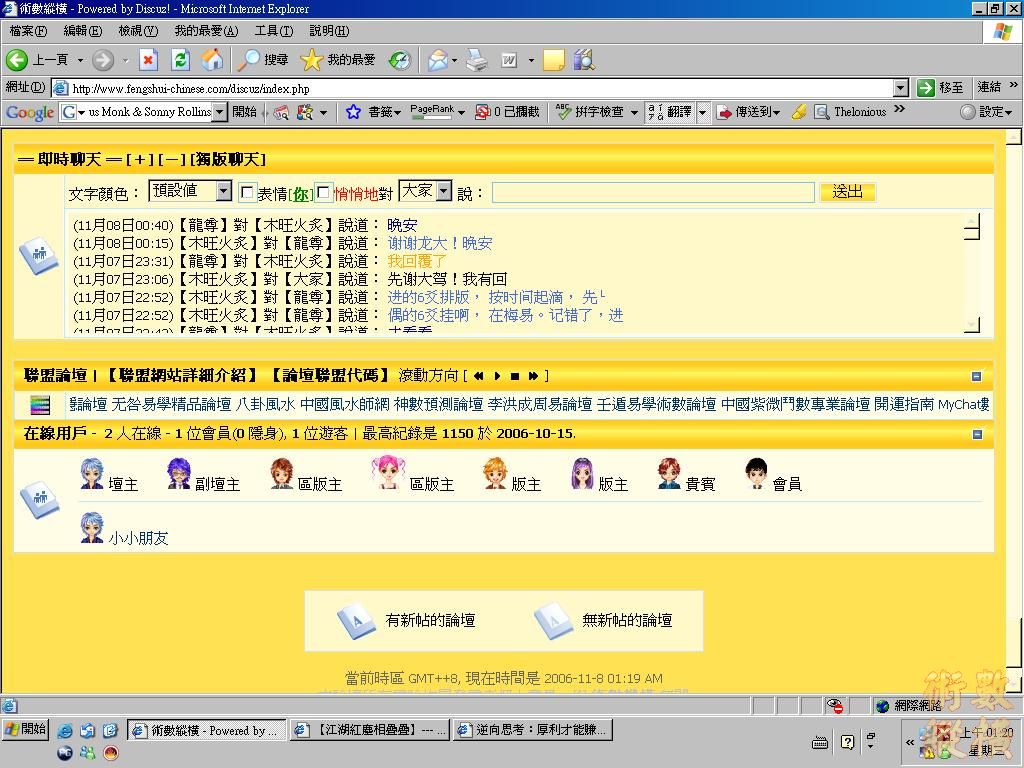Click the IE Home button
Viewport: 1024px width, 768px height.
tap(212, 60)
